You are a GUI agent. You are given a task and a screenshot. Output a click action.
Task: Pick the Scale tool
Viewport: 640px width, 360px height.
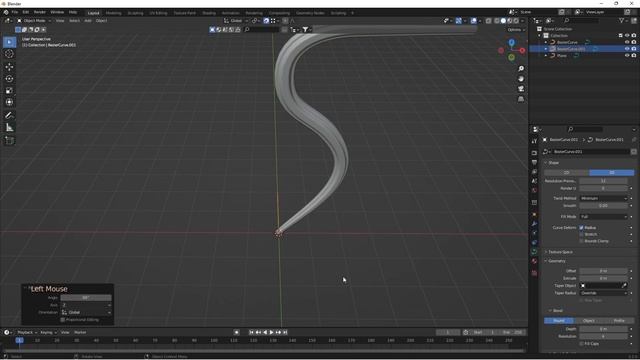click(9, 91)
